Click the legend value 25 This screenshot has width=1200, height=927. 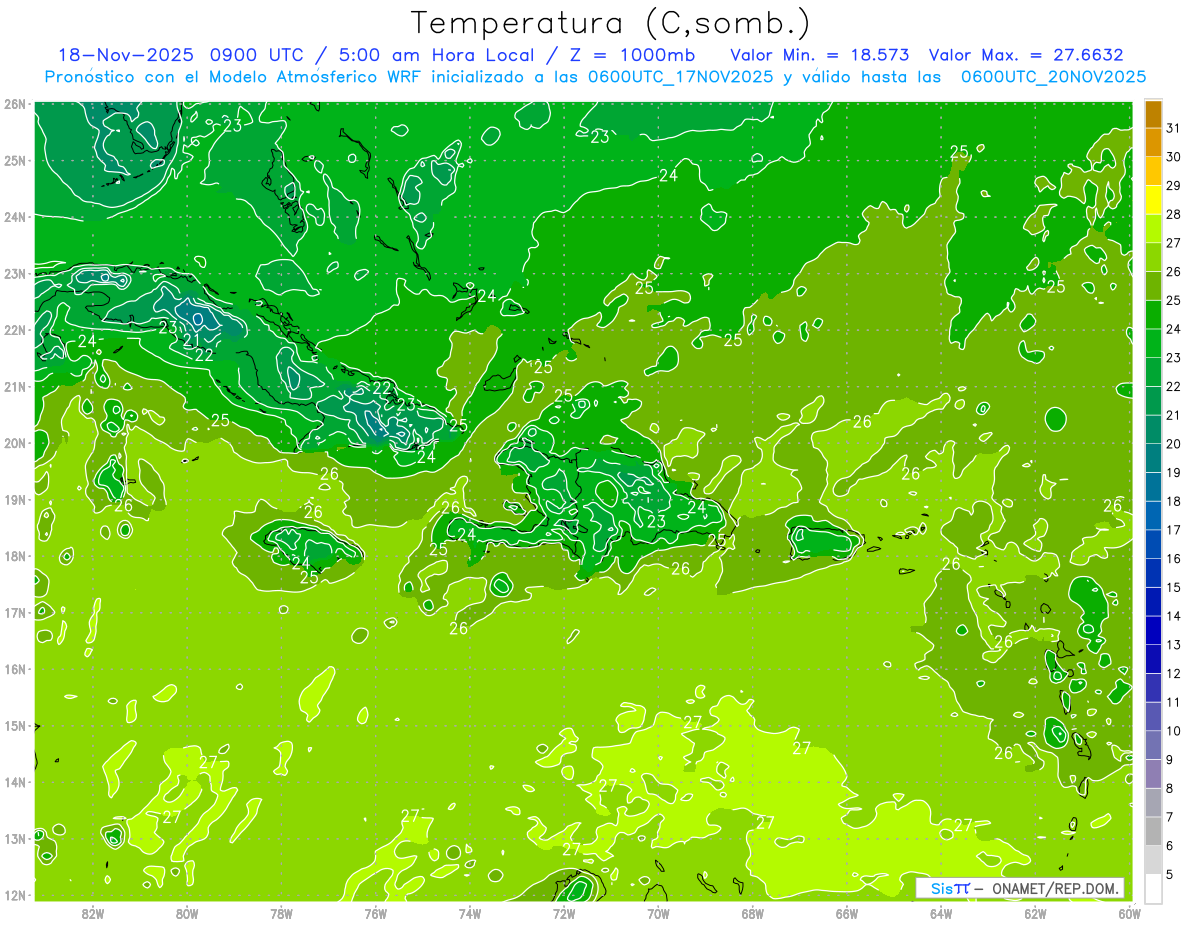coord(1173,300)
